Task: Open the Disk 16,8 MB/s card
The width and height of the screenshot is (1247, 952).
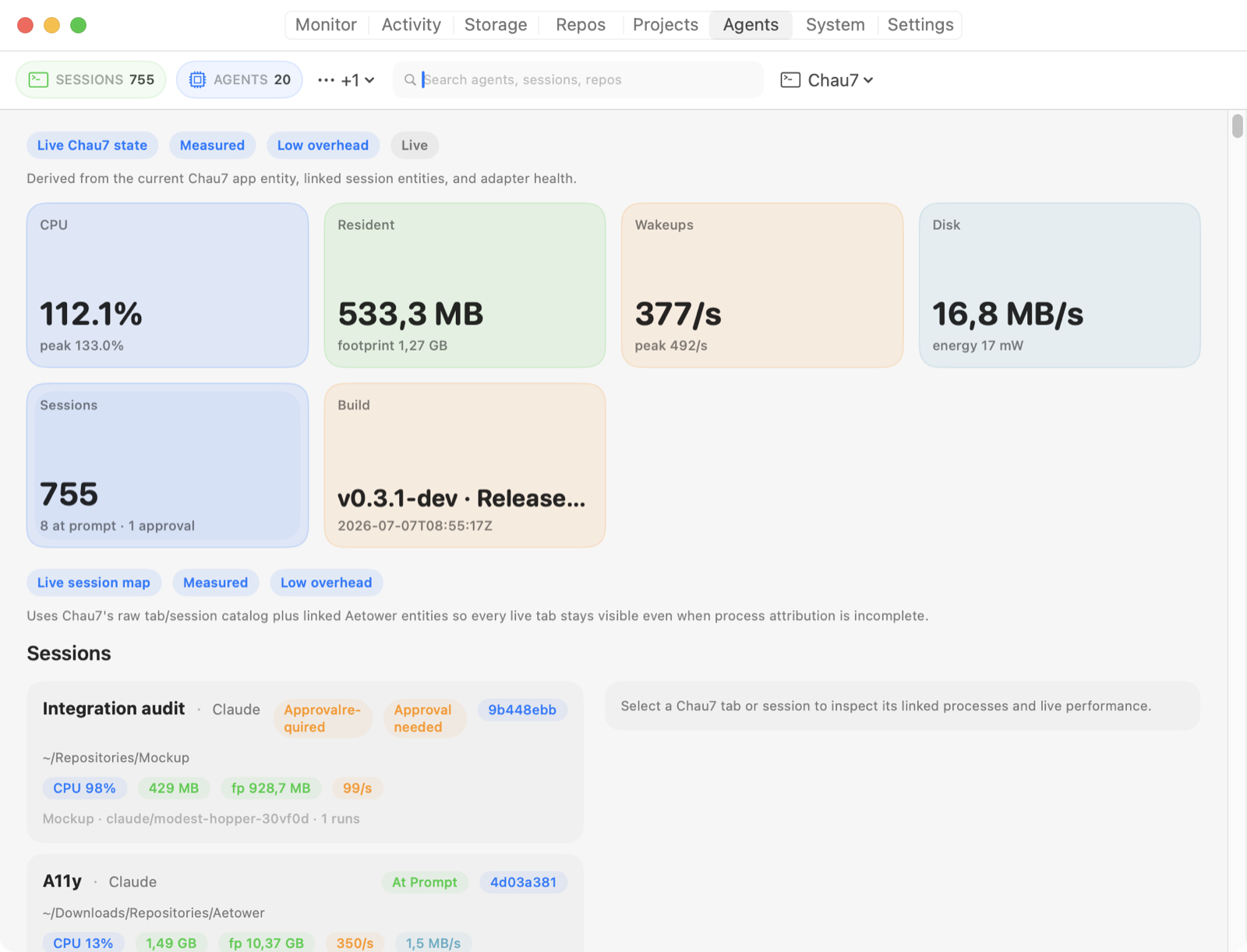Action: click(1060, 285)
